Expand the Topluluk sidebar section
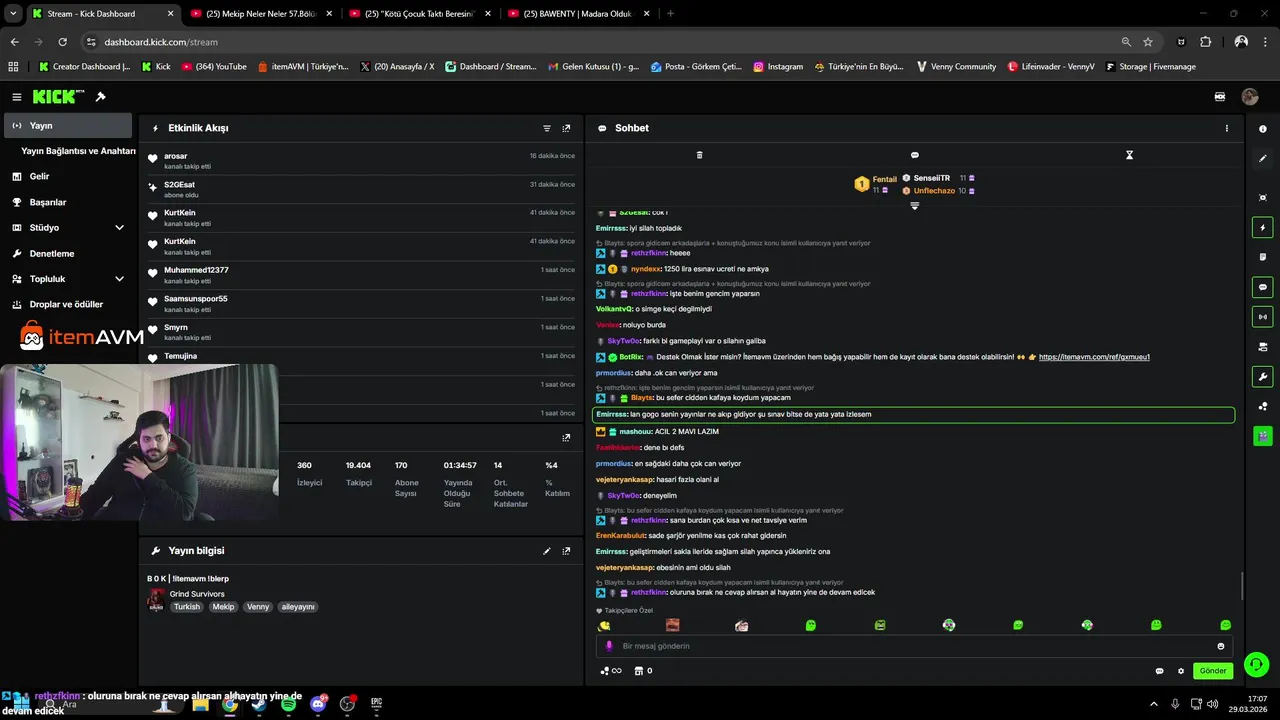Image resolution: width=1280 pixels, height=720 pixels. pos(119,279)
